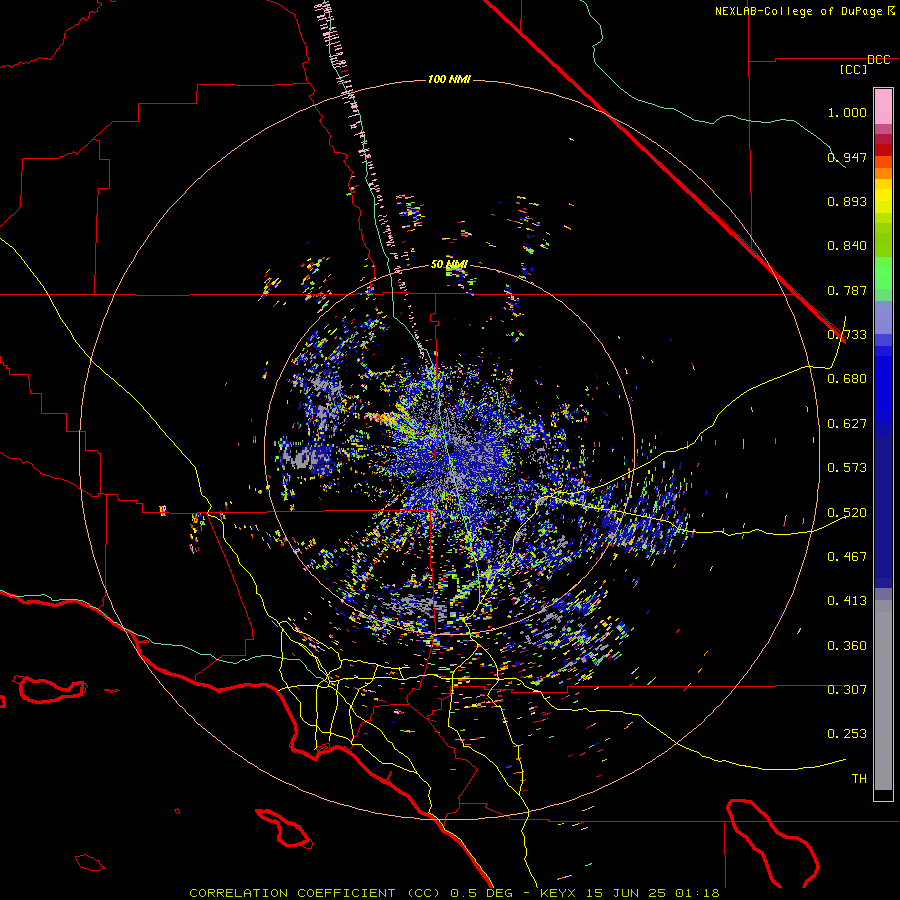Click the 0.947 scale value

(x=847, y=157)
